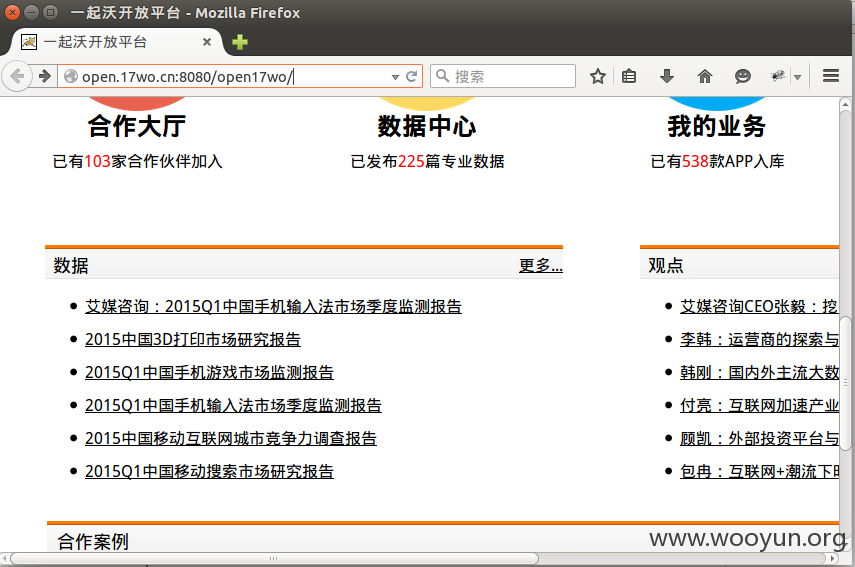
Task: Click the 数据 section header
Action: click(x=71, y=266)
